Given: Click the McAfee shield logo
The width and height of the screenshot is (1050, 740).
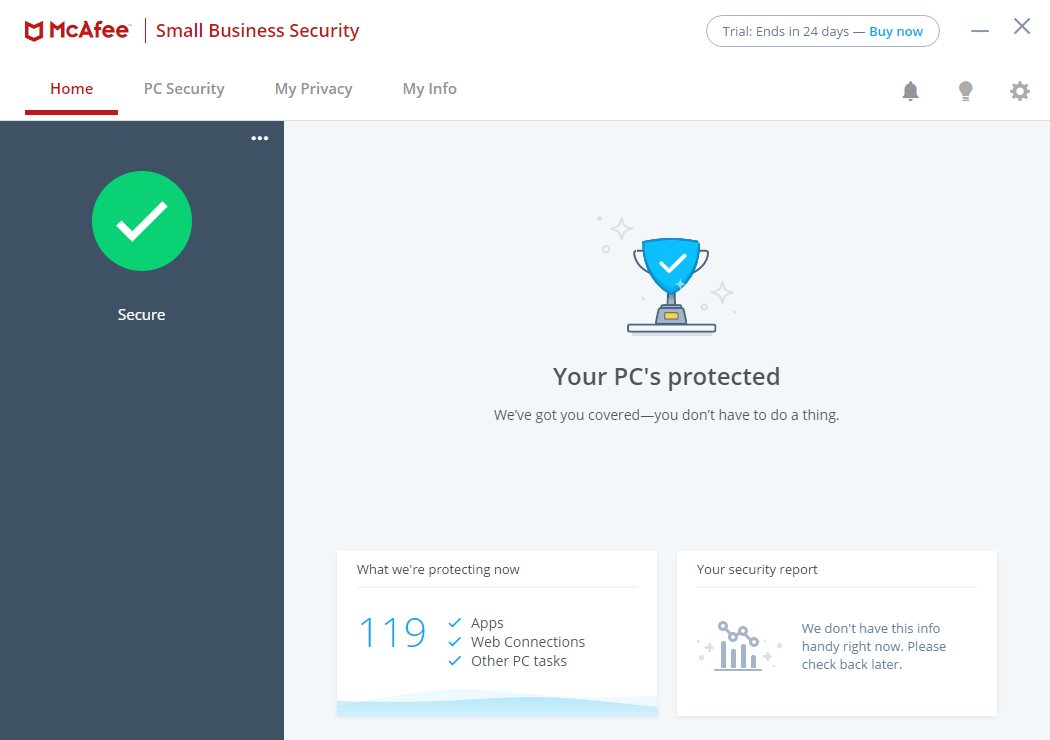Looking at the screenshot, I should click(34, 31).
